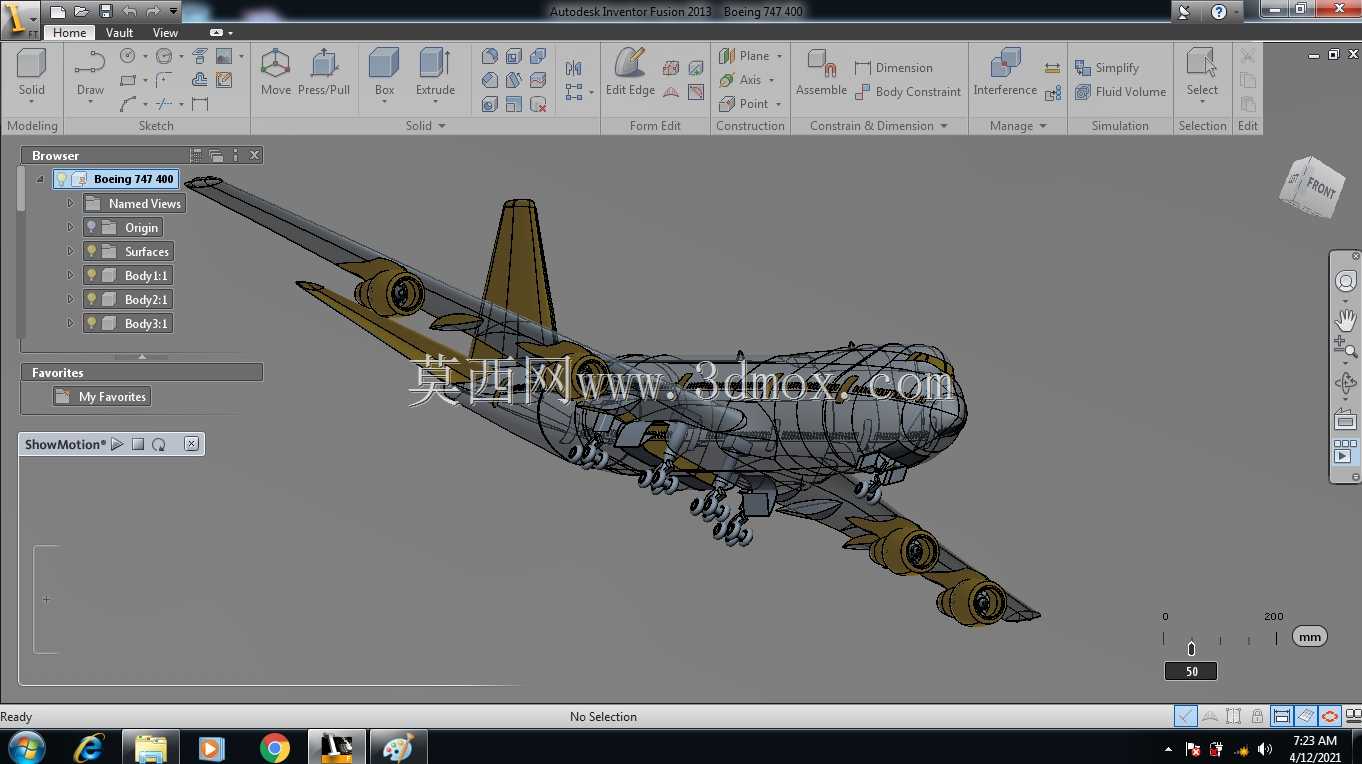The height and width of the screenshot is (764, 1362).
Task: Expand the Constrain & Dimension panel title
Action: click(878, 126)
